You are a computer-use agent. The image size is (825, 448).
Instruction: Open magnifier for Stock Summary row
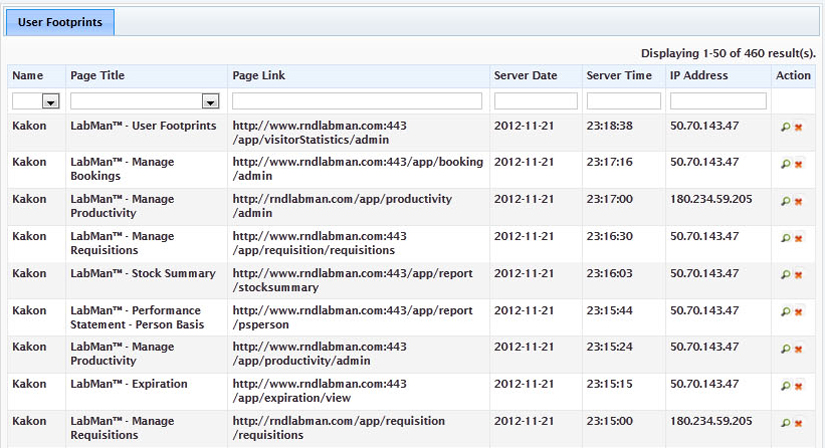786,275
